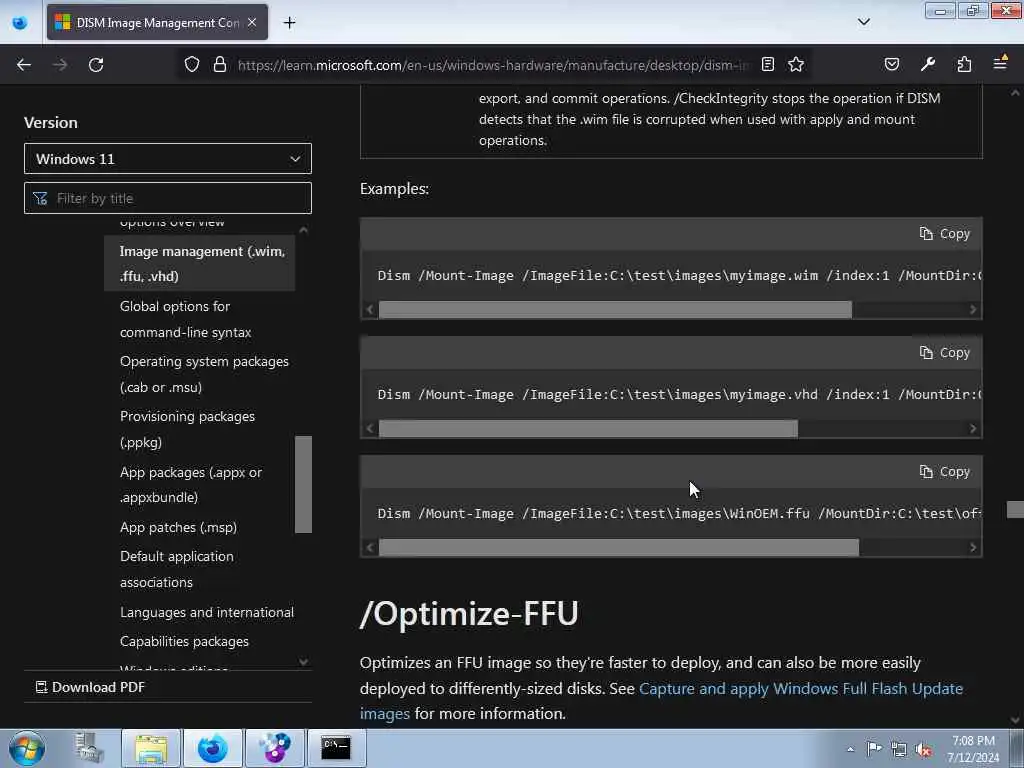Switch to Firefox in the taskbar
The width and height of the screenshot is (1024, 768).
pyautogui.click(x=213, y=748)
